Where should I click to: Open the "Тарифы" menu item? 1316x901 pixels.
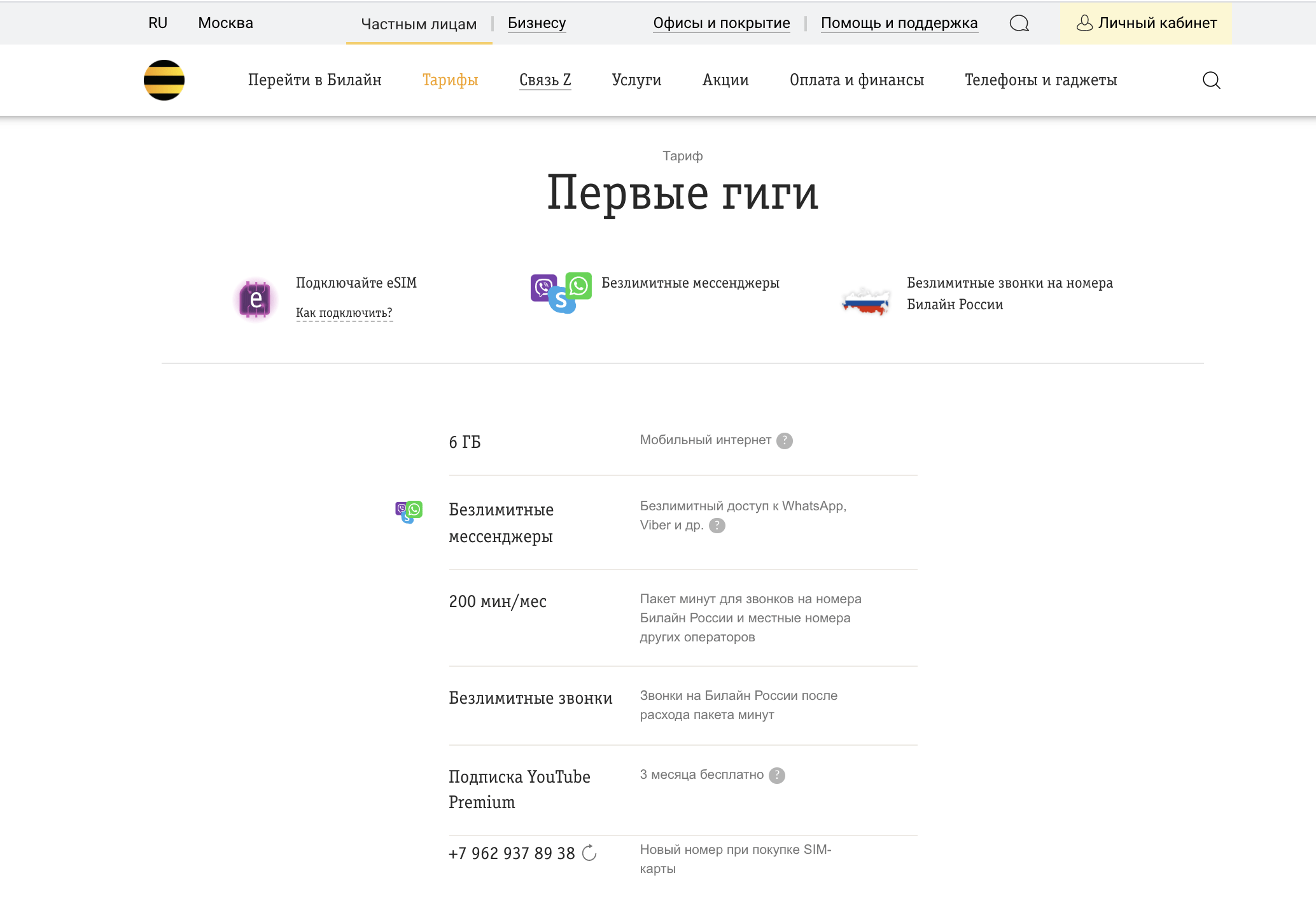click(x=449, y=80)
